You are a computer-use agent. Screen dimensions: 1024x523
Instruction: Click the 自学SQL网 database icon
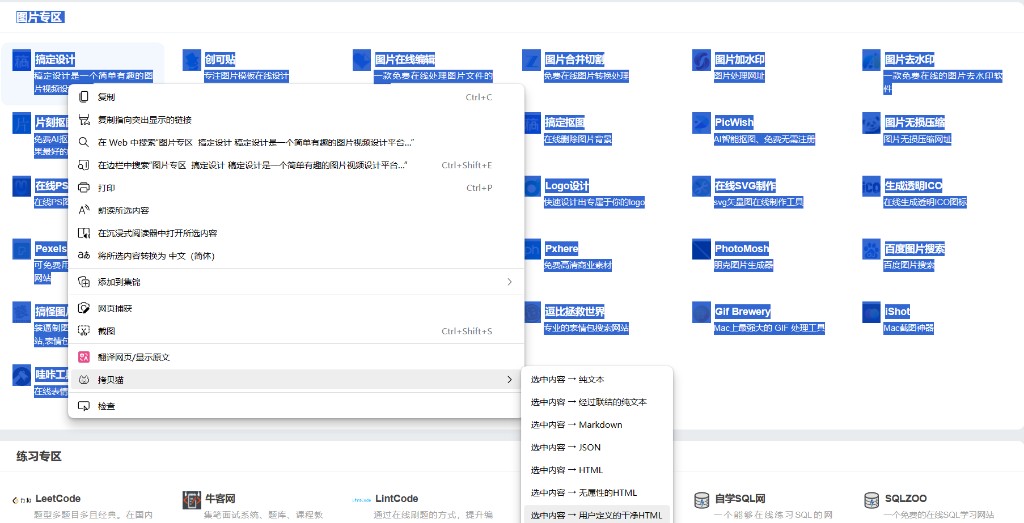pyautogui.click(x=701, y=500)
